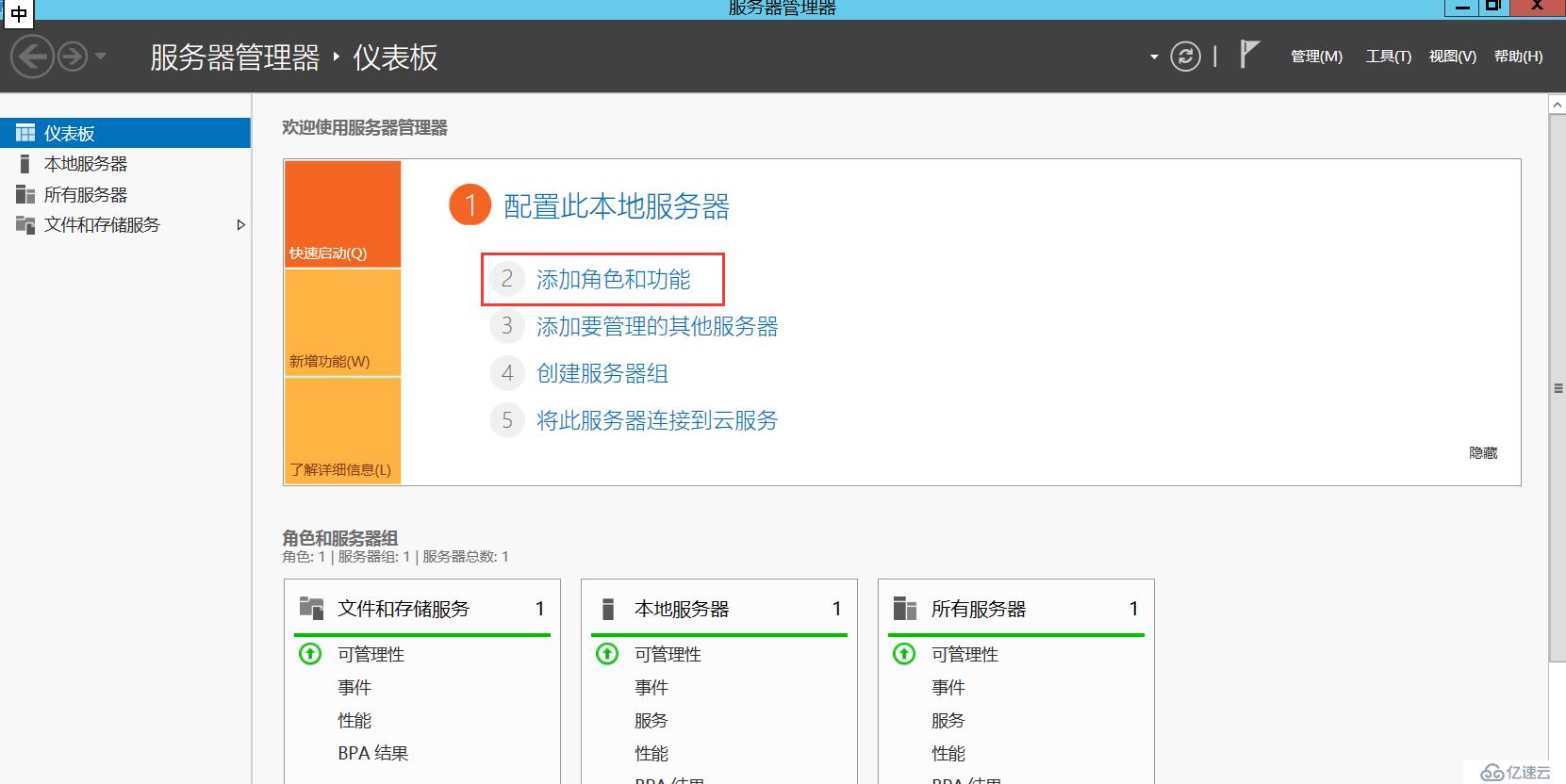The height and width of the screenshot is (784, 1566).
Task: Click green status icon in 本地服务器 tile
Action: click(607, 653)
